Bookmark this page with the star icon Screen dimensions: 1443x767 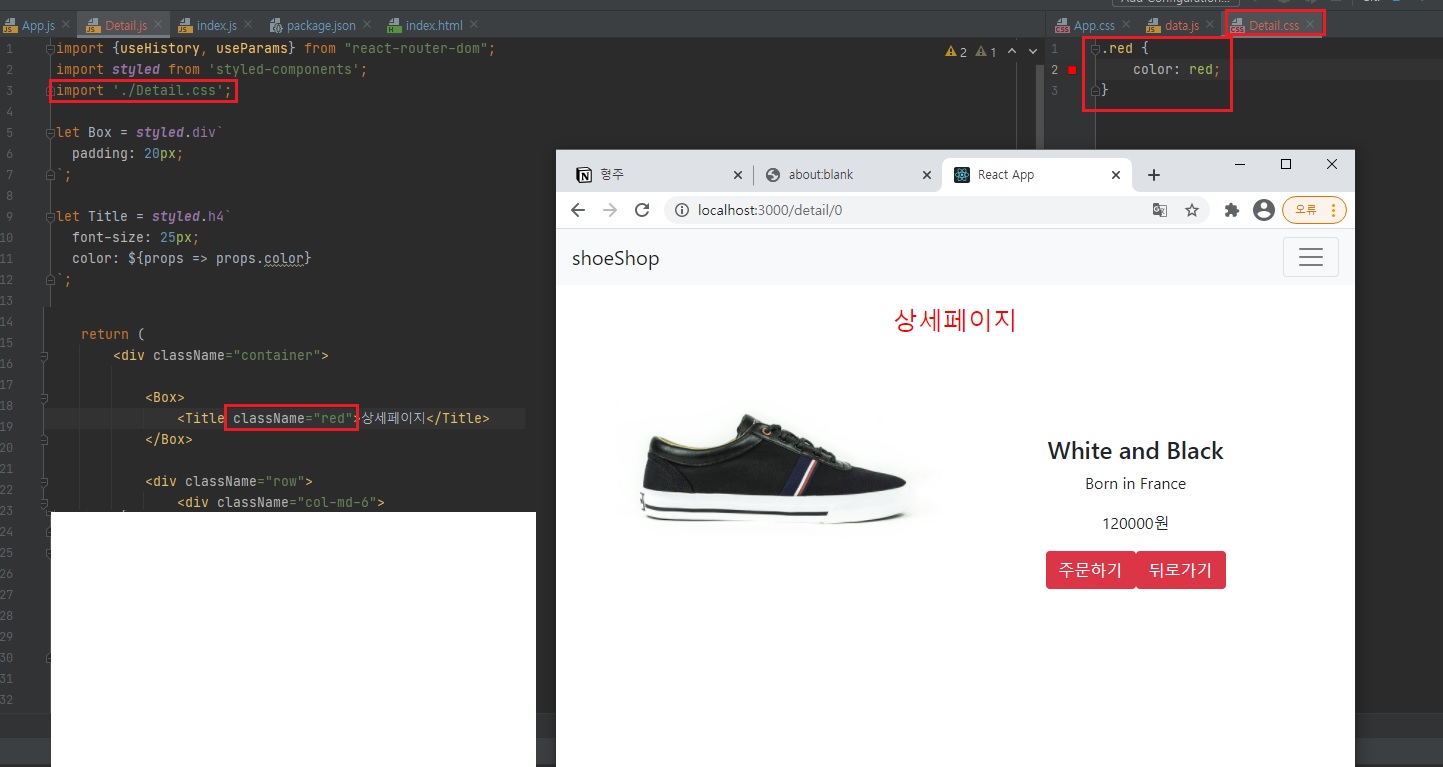[1192, 210]
